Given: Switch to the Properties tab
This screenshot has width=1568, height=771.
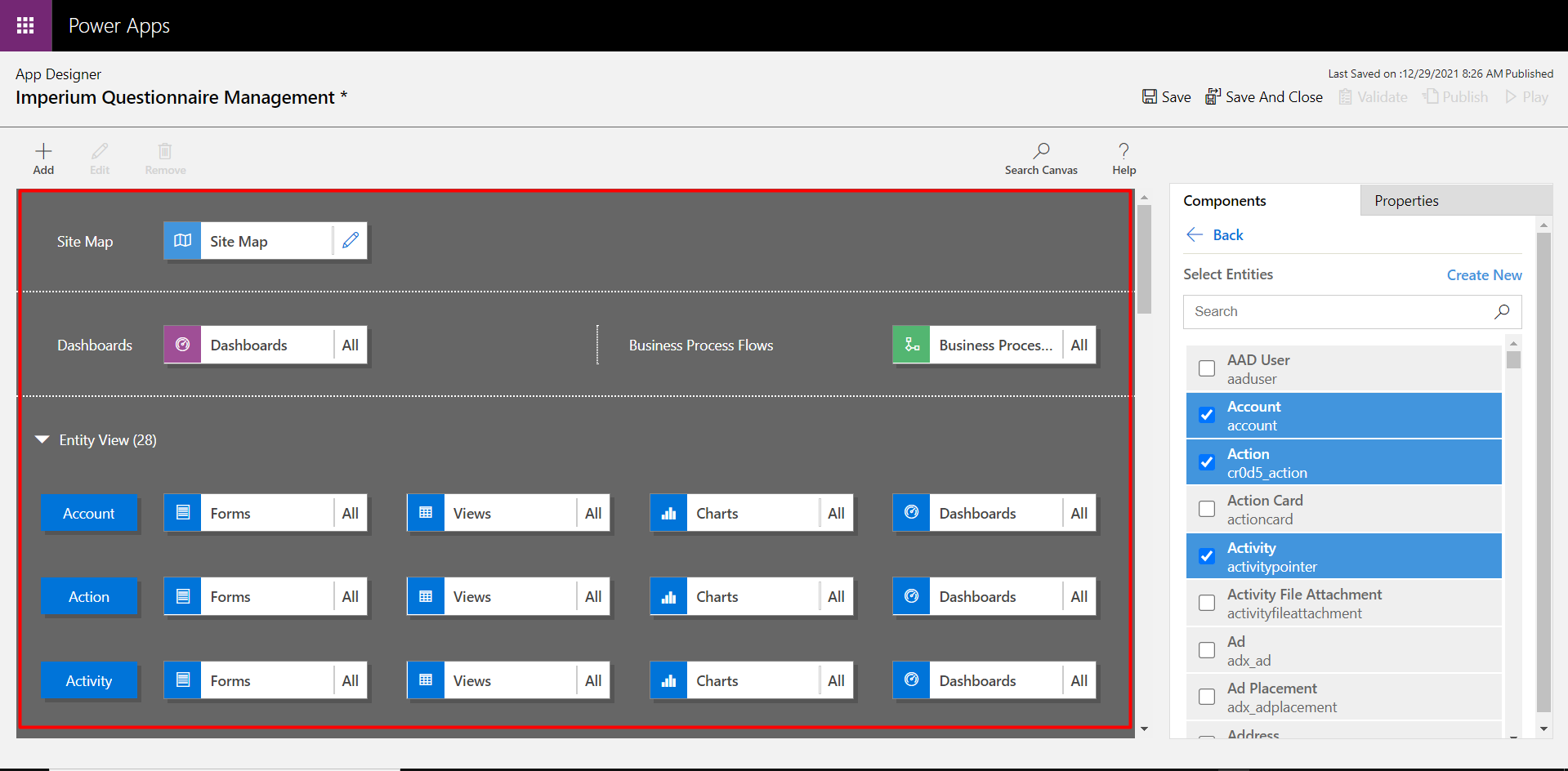Looking at the screenshot, I should (x=1406, y=201).
